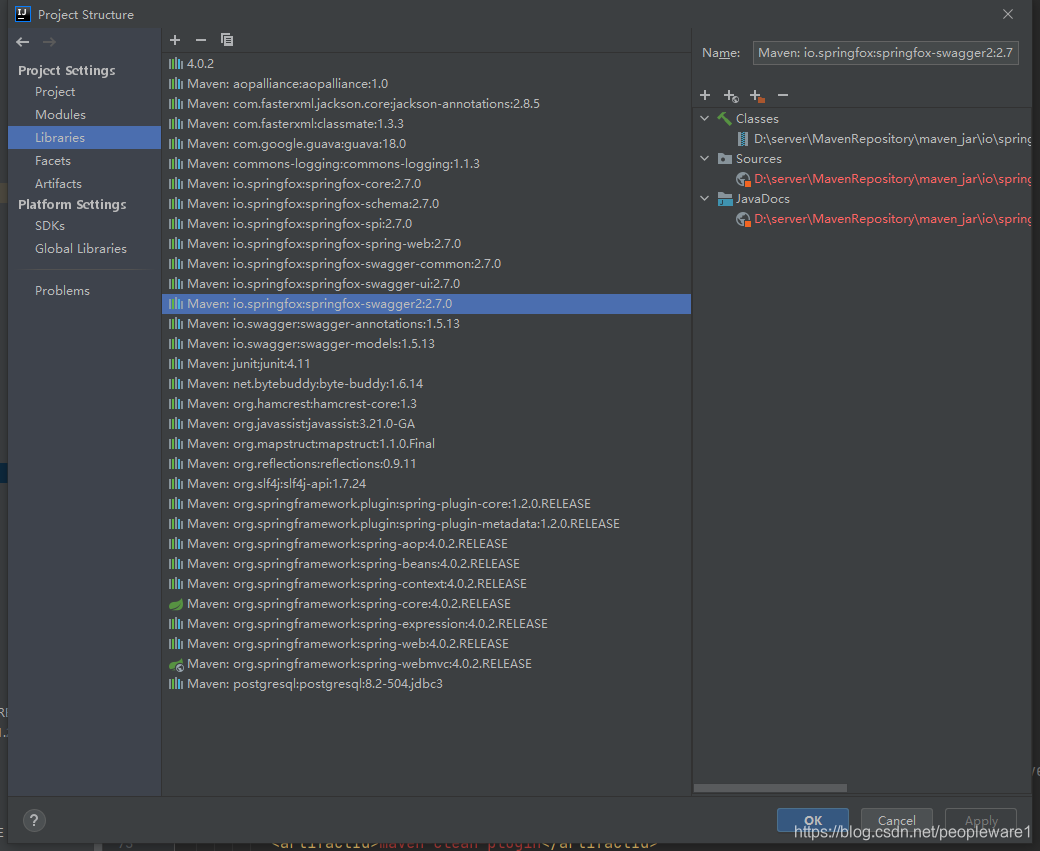Click the JavaDocs folder icon
Viewport: 1040px width, 851px height.
tap(725, 199)
